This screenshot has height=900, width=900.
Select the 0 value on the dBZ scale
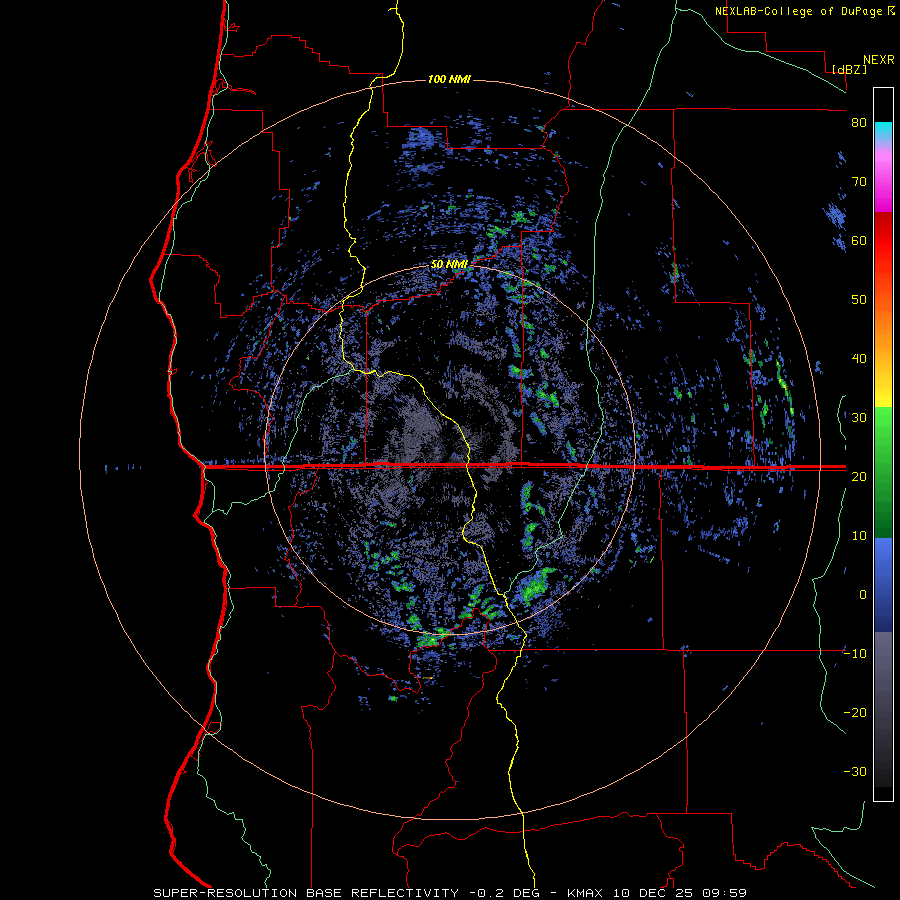pyautogui.click(x=863, y=595)
